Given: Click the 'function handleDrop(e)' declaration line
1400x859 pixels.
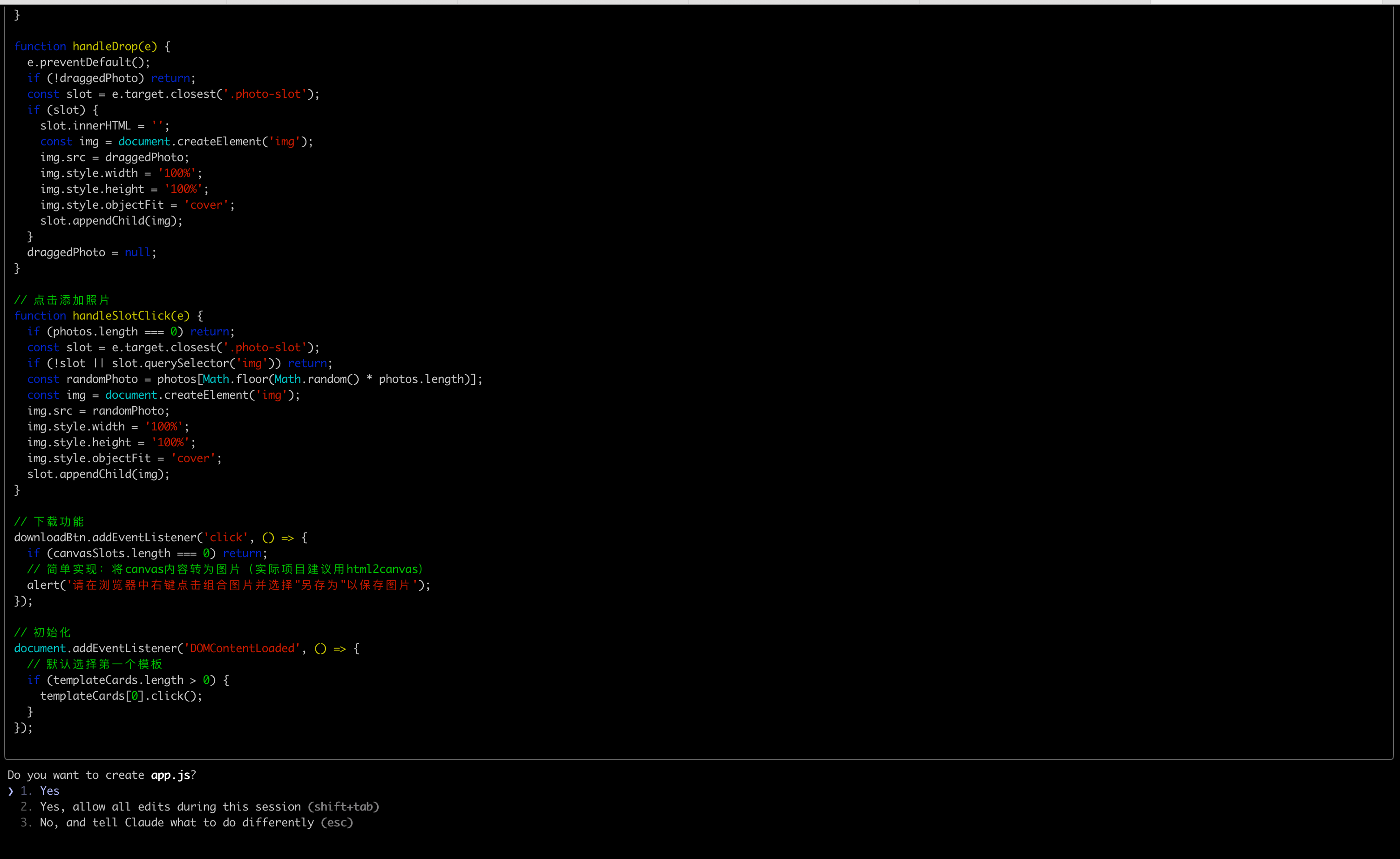Looking at the screenshot, I should (x=92, y=47).
